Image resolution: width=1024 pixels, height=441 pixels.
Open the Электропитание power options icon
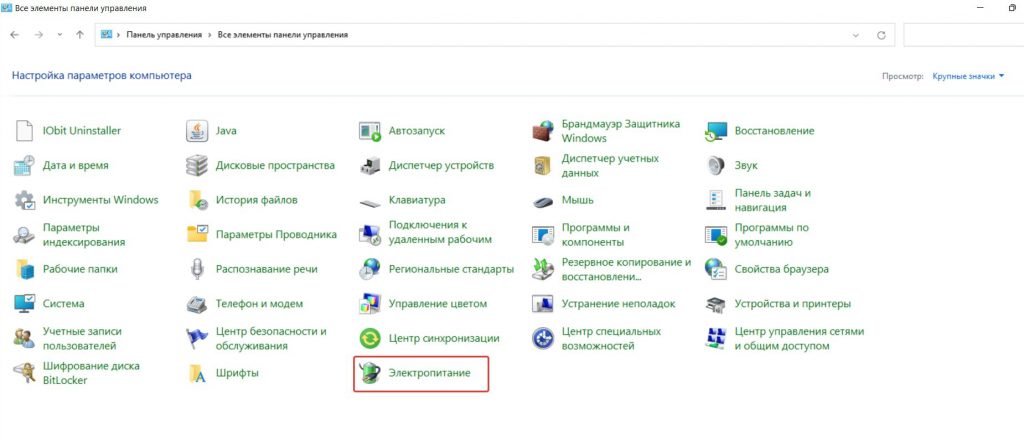point(370,373)
